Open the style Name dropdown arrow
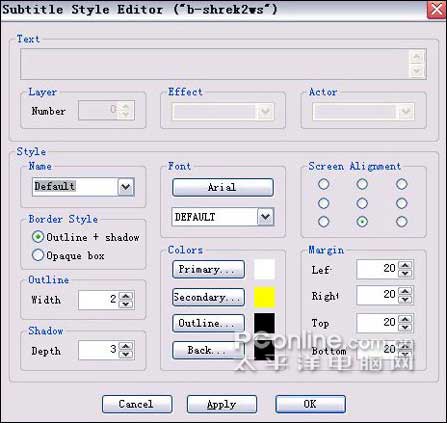This screenshot has height=423, width=447. (x=126, y=187)
